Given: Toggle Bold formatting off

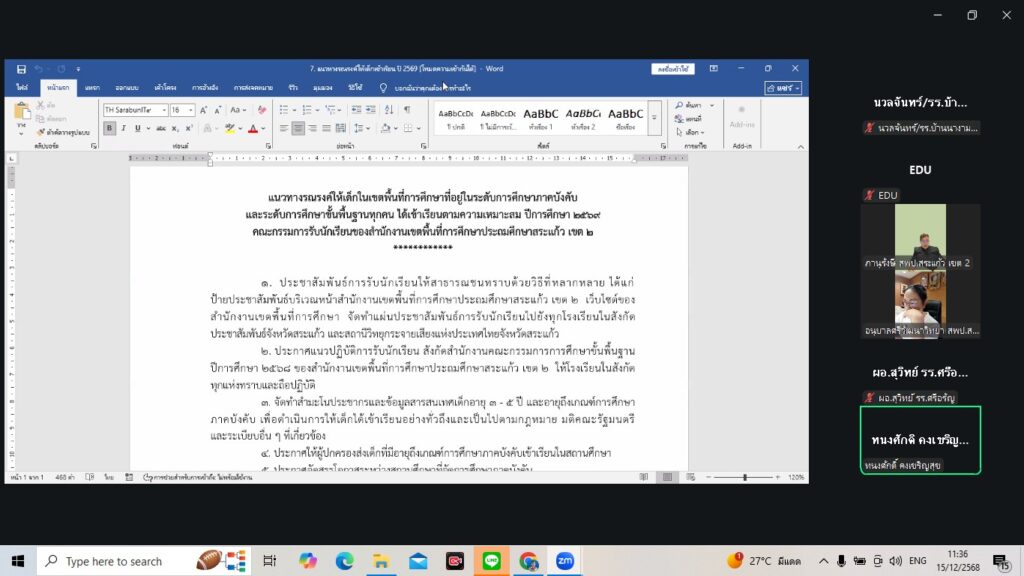Looking at the screenshot, I should tap(110, 129).
